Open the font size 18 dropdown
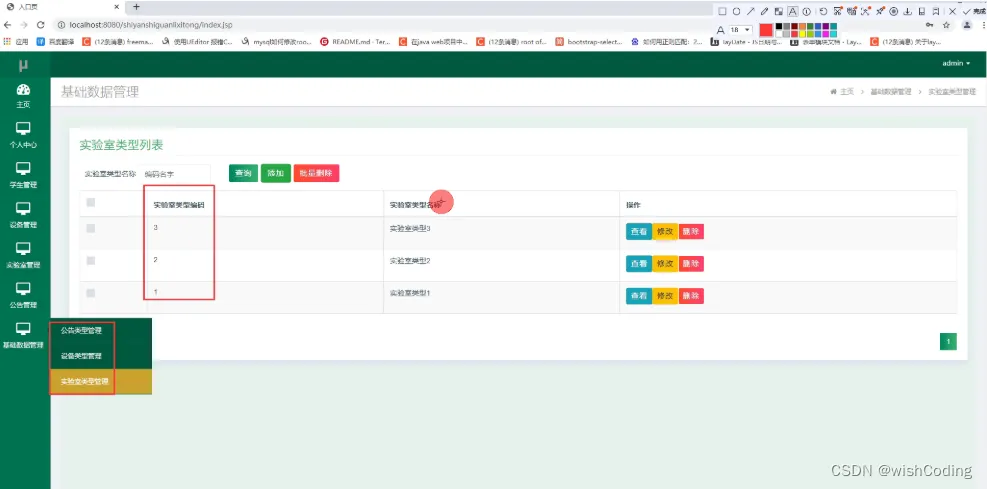987x489 pixels. (x=741, y=30)
